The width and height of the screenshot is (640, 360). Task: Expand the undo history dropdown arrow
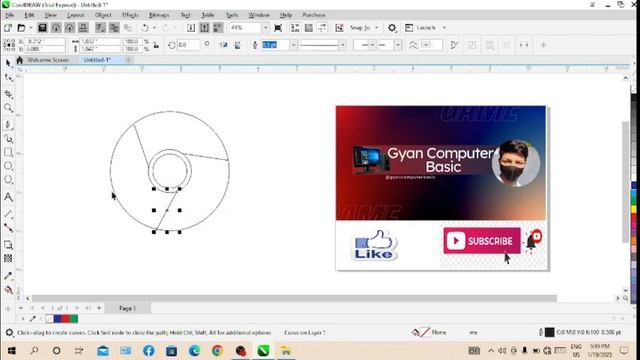pos(154,28)
